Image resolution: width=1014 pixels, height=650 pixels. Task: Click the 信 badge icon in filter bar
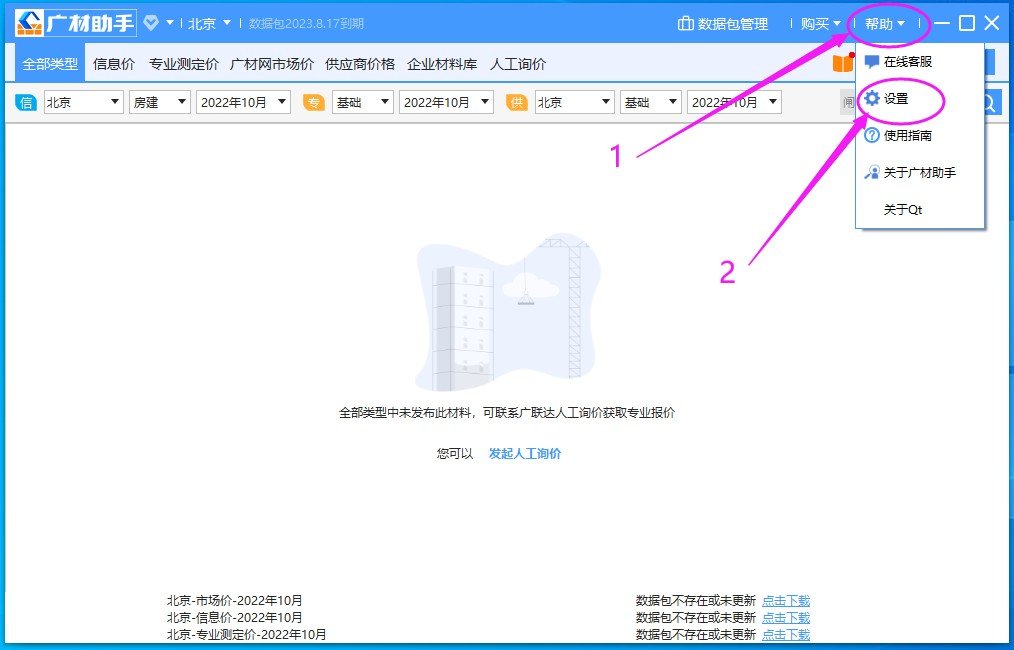pos(26,101)
